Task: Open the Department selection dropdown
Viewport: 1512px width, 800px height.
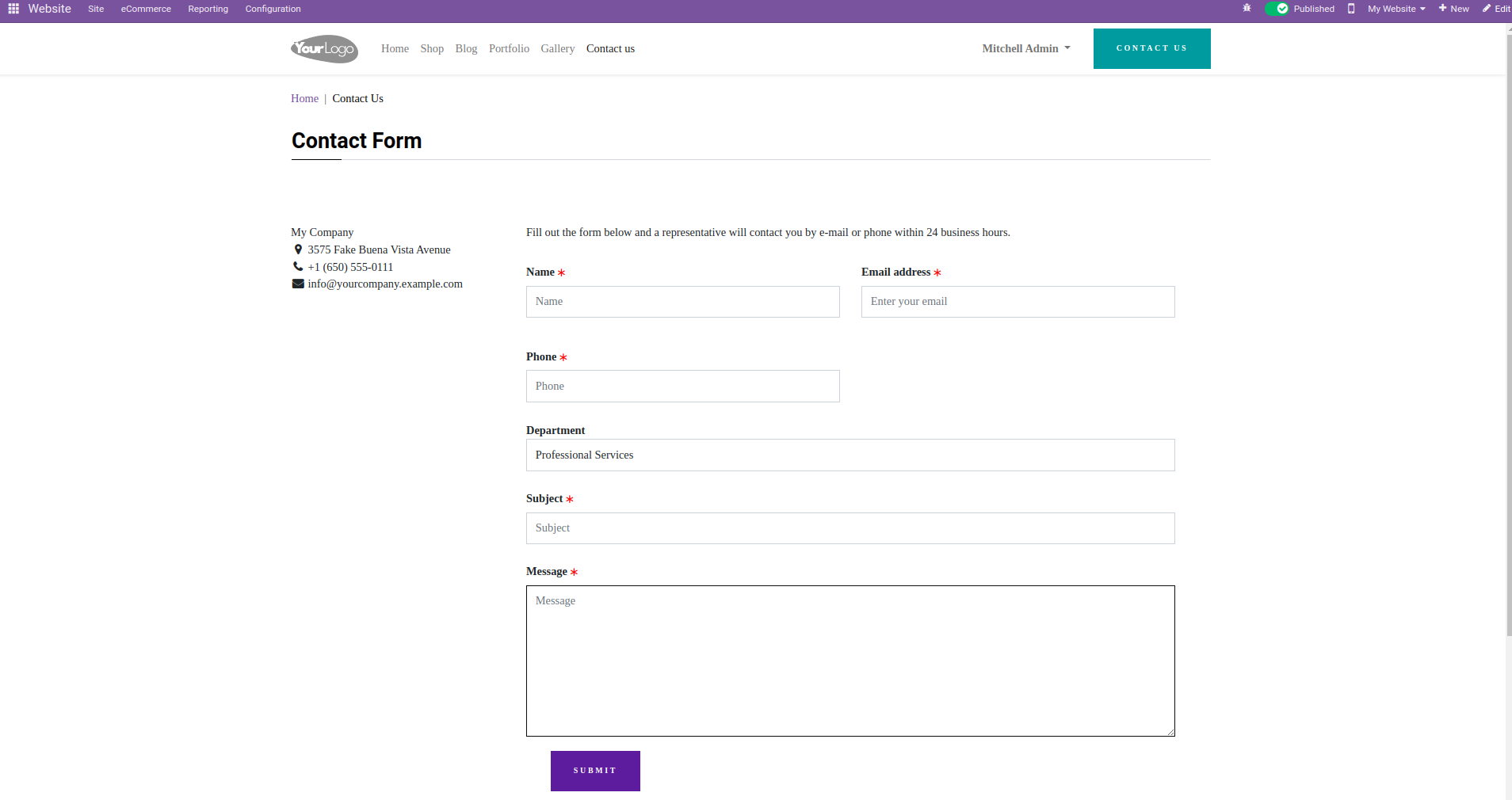Action: 850,455
